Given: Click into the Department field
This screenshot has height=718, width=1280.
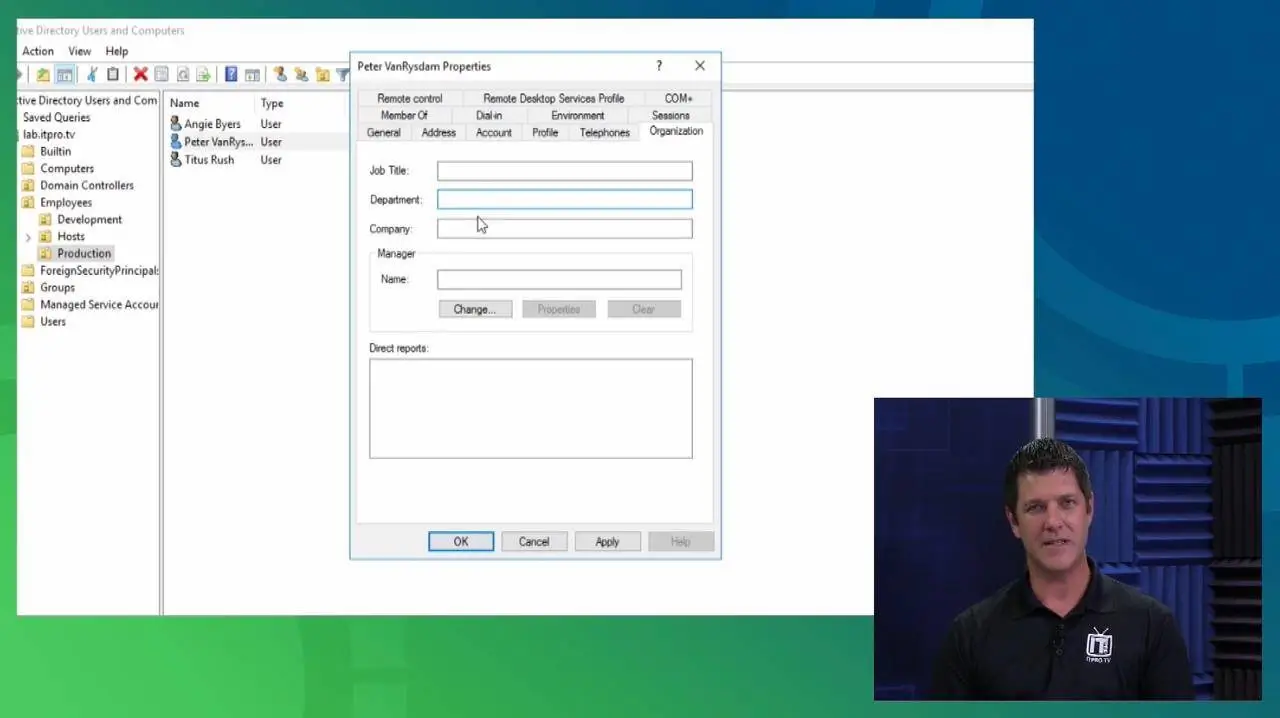Looking at the screenshot, I should (564, 199).
